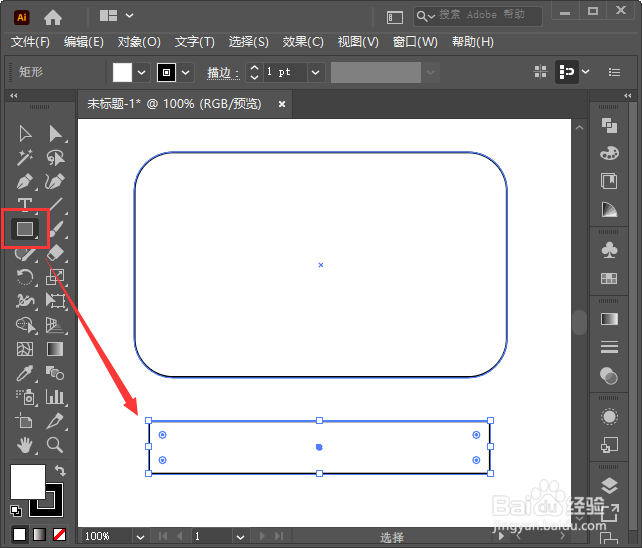This screenshot has height=548, width=642.
Task: Select the Scale tool
Action: click(x=55, y=277)
